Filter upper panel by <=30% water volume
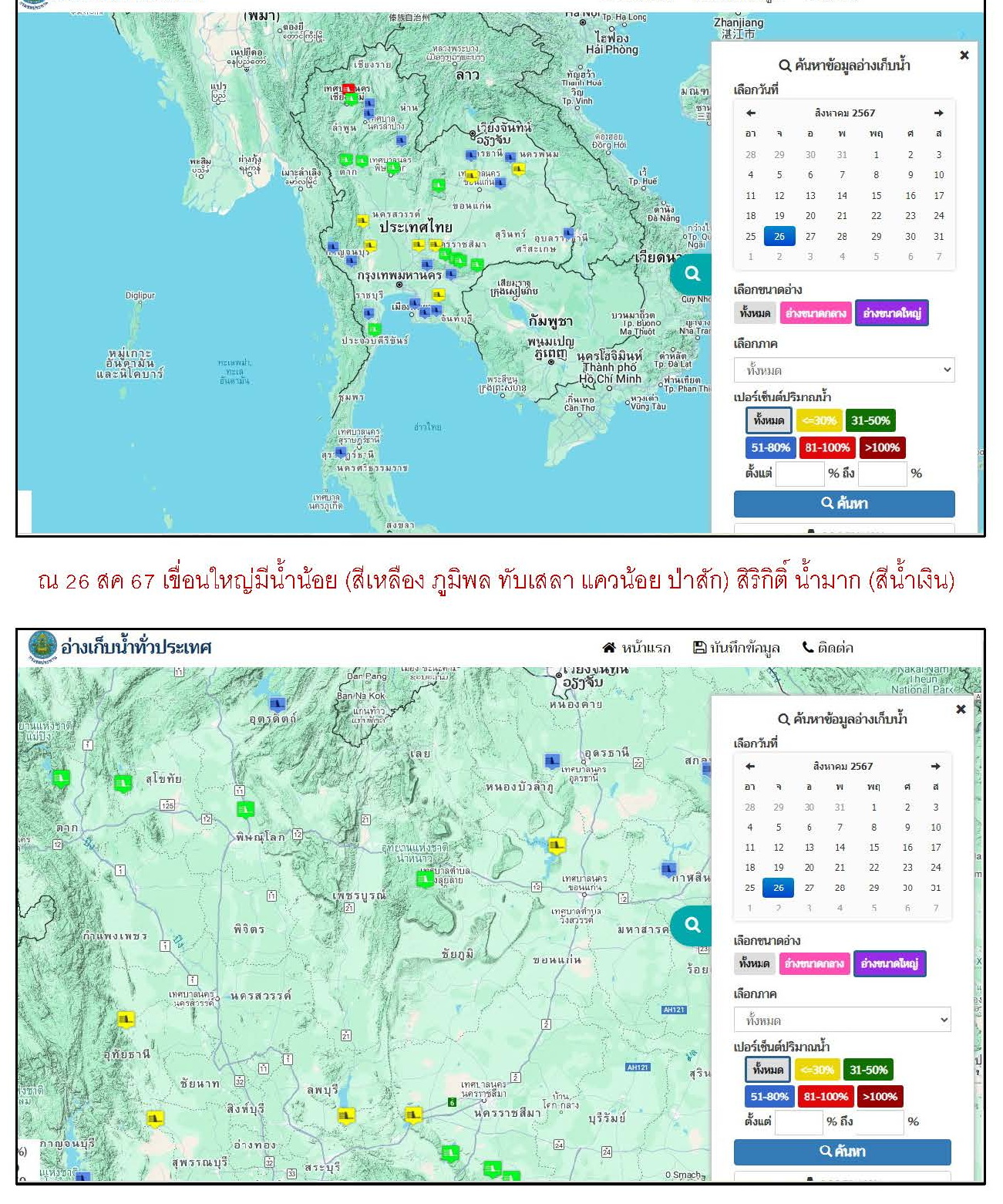1003x1204 pixels. click(819, 421)
